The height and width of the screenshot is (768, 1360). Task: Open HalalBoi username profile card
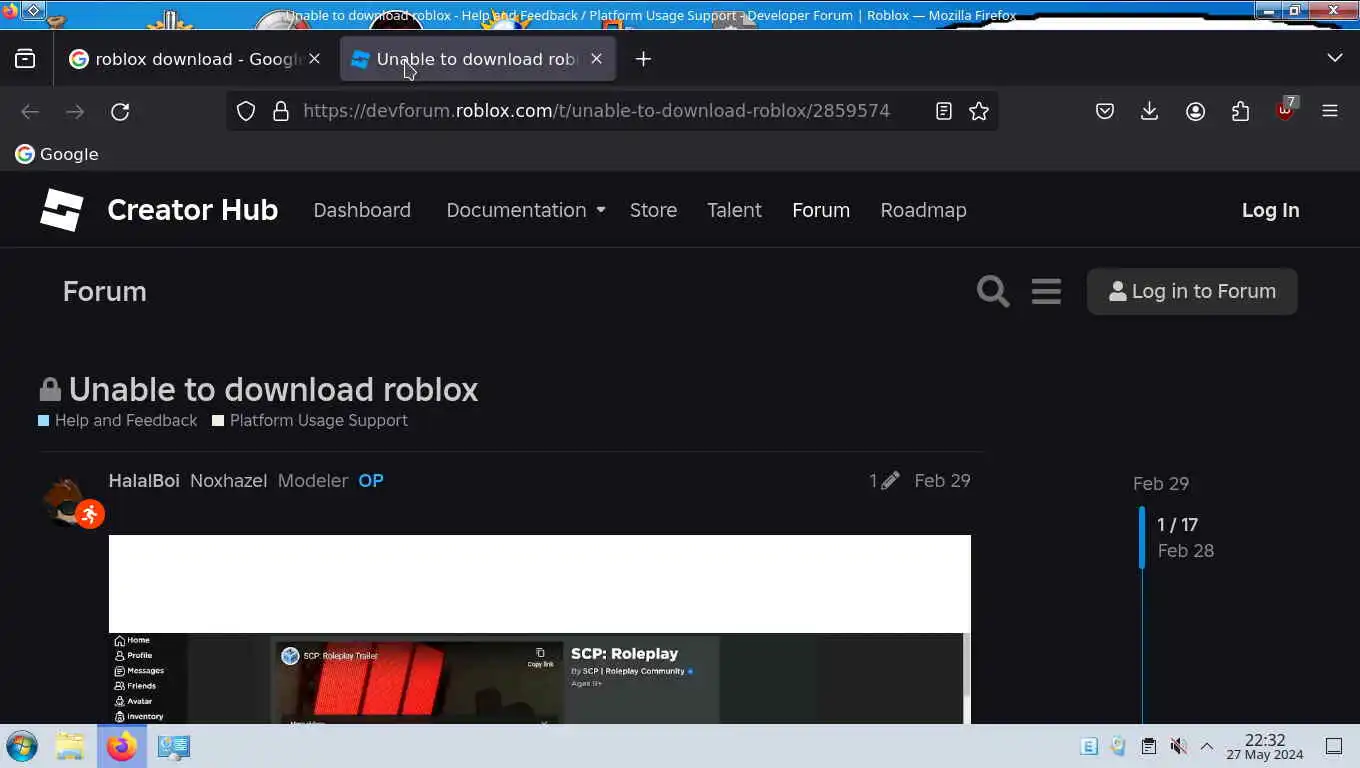coord(144,481)
